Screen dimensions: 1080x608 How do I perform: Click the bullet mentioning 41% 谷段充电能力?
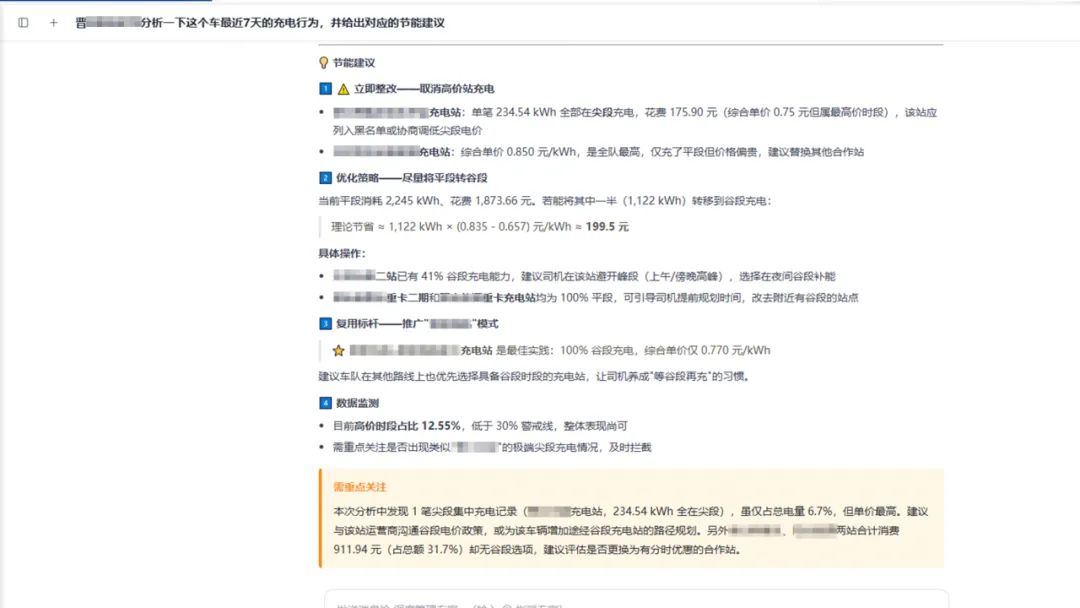point(583,276)
